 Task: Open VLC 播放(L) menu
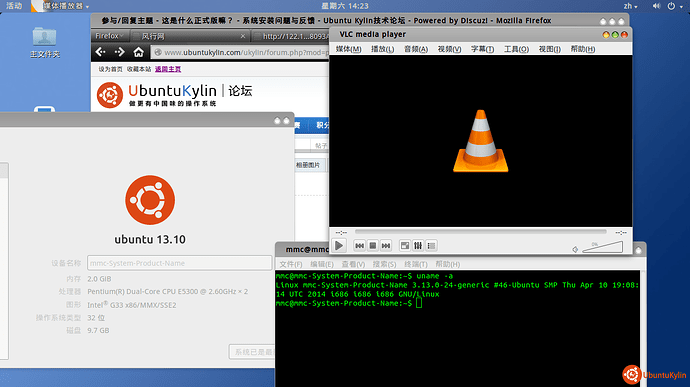(x=382, y=49)
